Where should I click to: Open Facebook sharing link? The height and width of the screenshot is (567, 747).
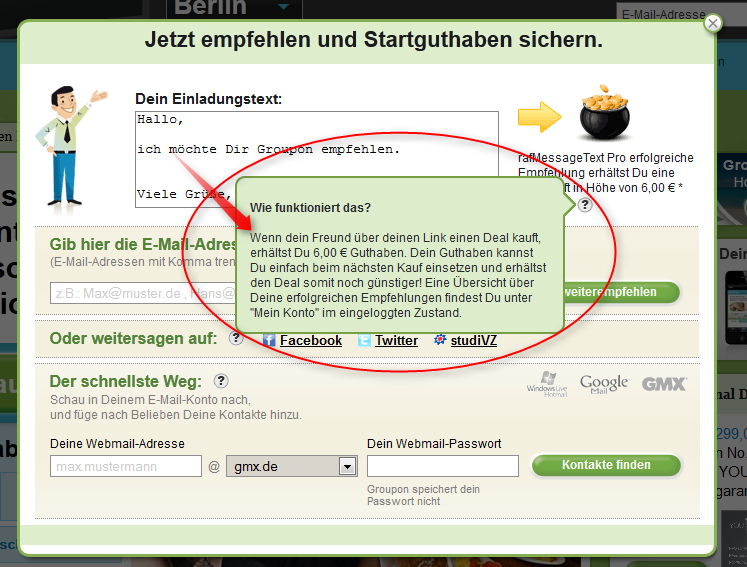click(x=311, y=340)
